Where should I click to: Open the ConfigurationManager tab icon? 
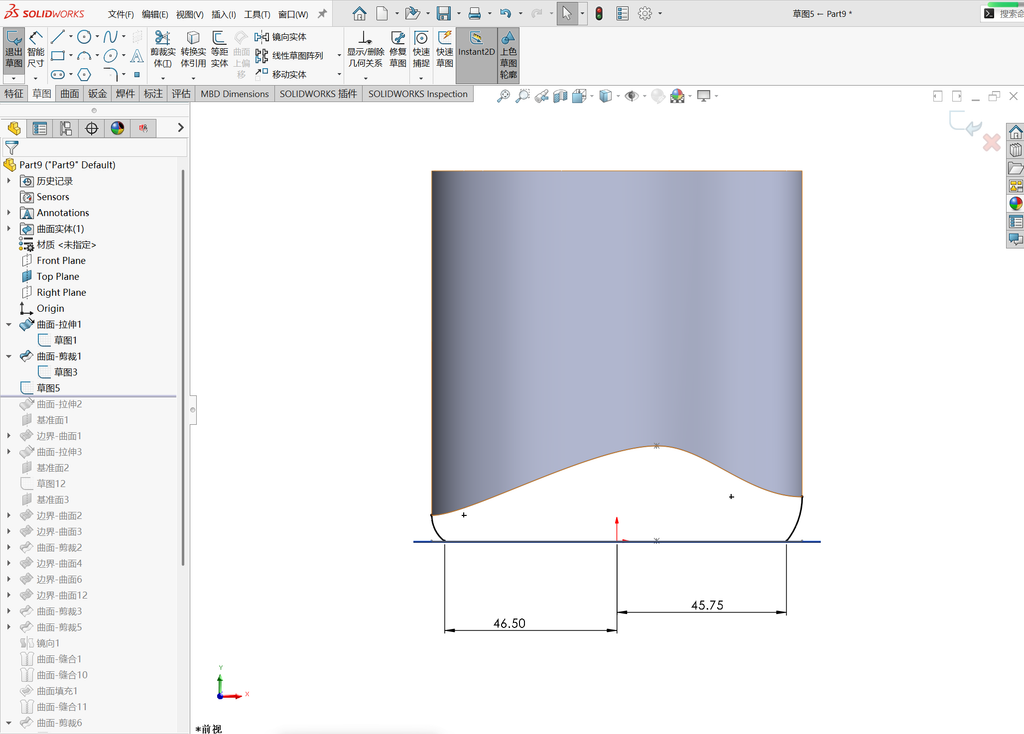pos(66,129)
